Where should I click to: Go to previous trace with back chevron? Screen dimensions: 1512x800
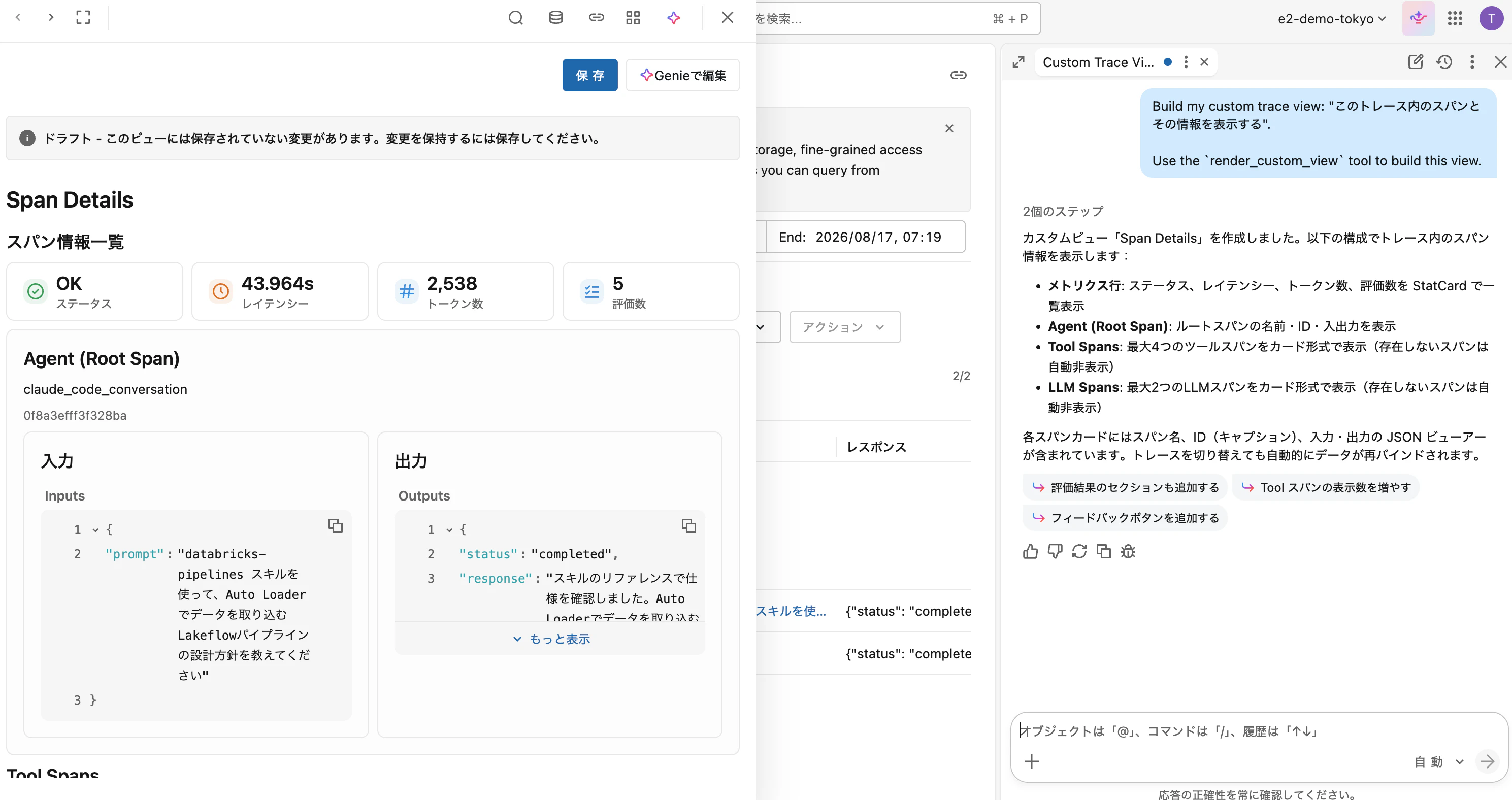click(x=18, y=18)
